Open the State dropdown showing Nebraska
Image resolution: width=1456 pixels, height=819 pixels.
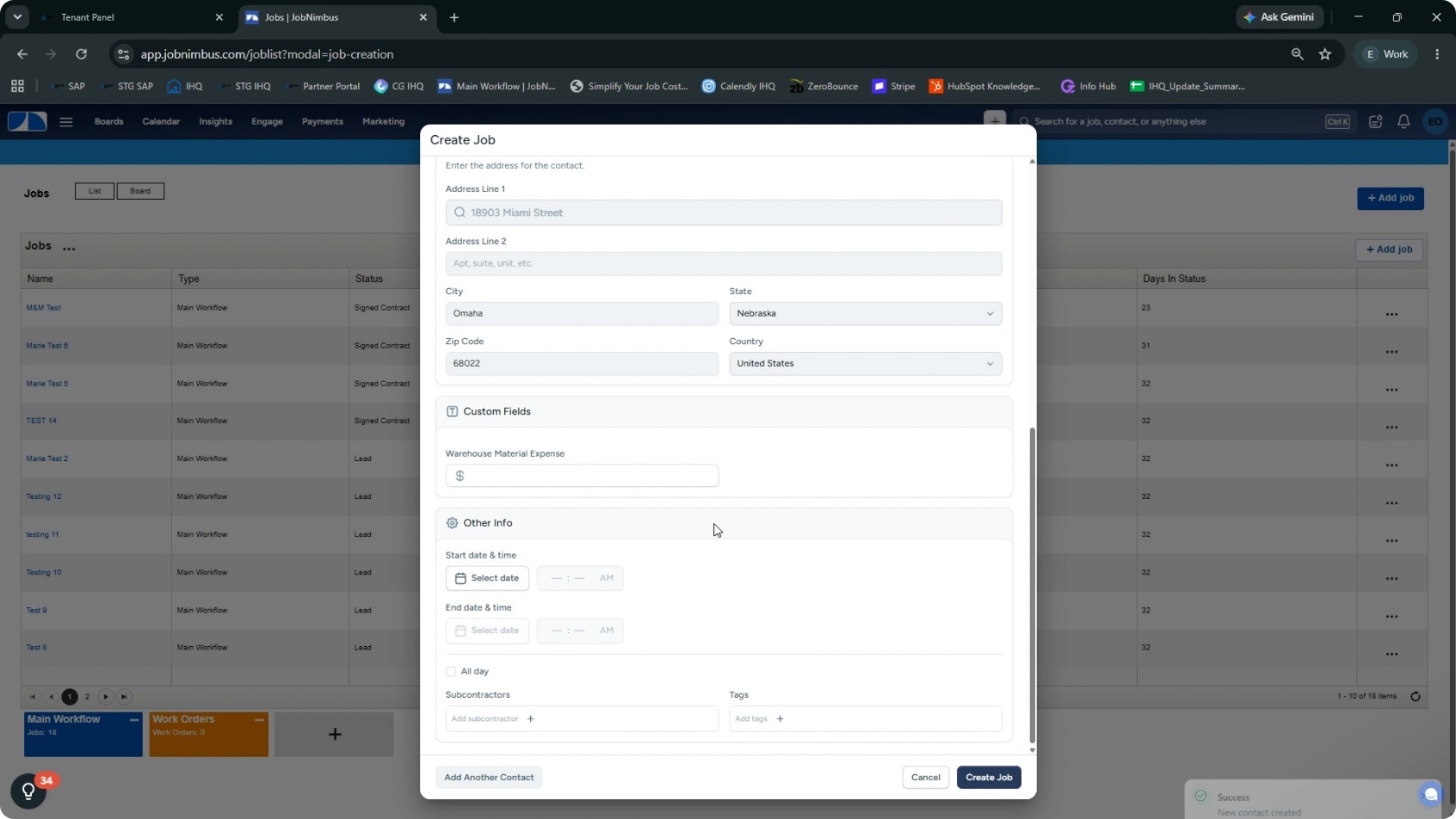(x=866, y=314)
